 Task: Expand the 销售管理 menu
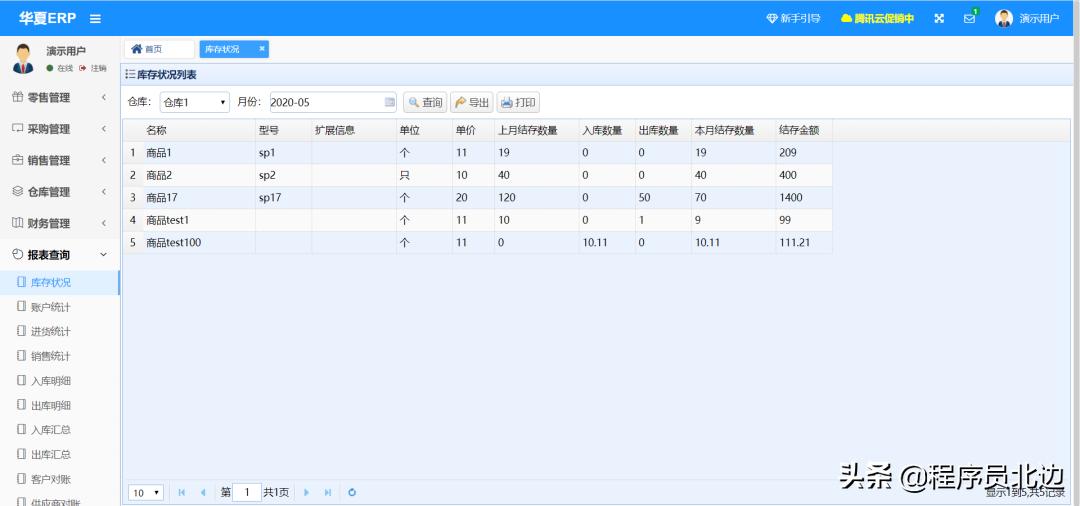60,160
